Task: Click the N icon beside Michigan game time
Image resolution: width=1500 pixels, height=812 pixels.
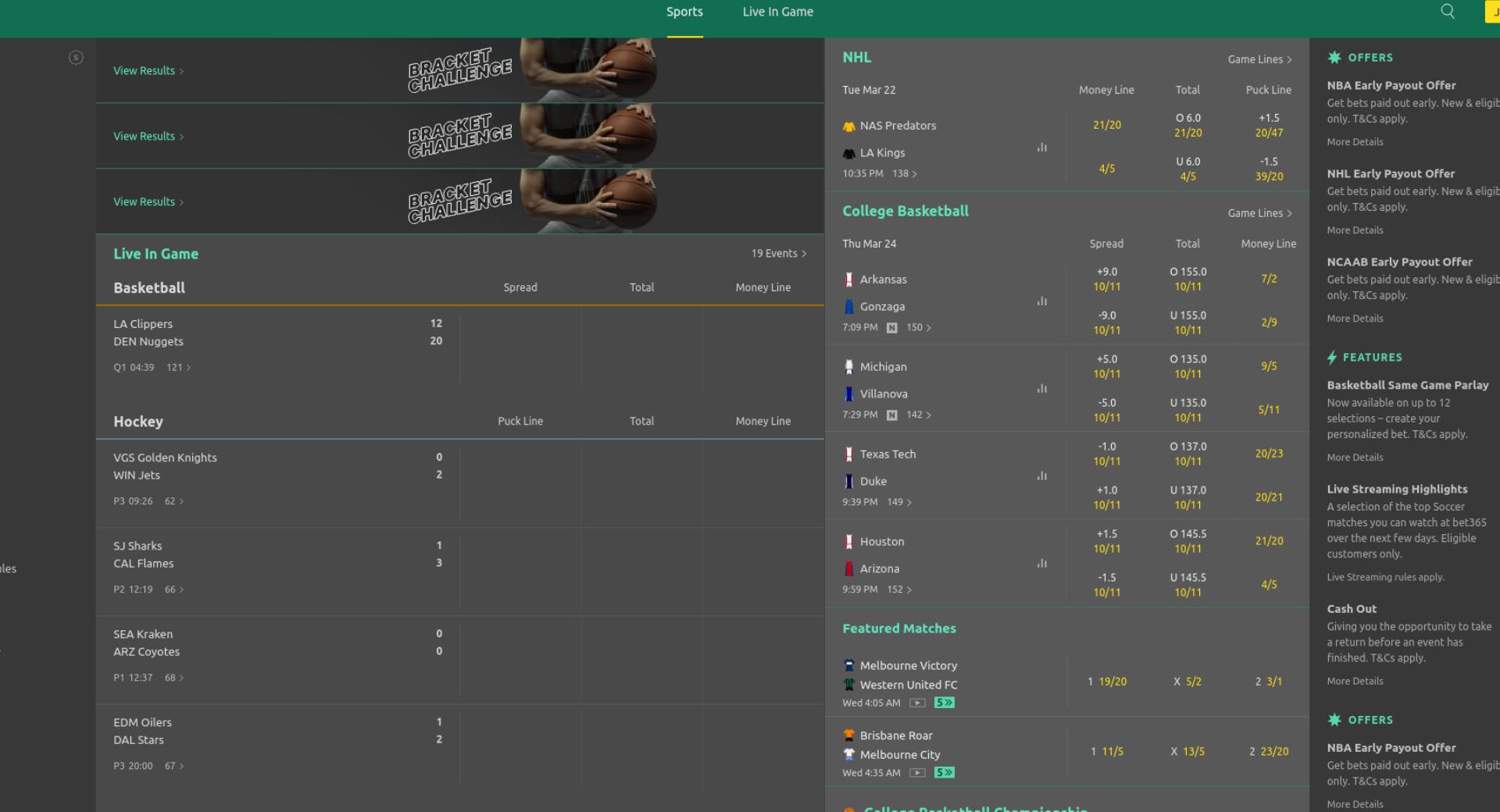Action: pyautogui.click(x=891, y=415)
